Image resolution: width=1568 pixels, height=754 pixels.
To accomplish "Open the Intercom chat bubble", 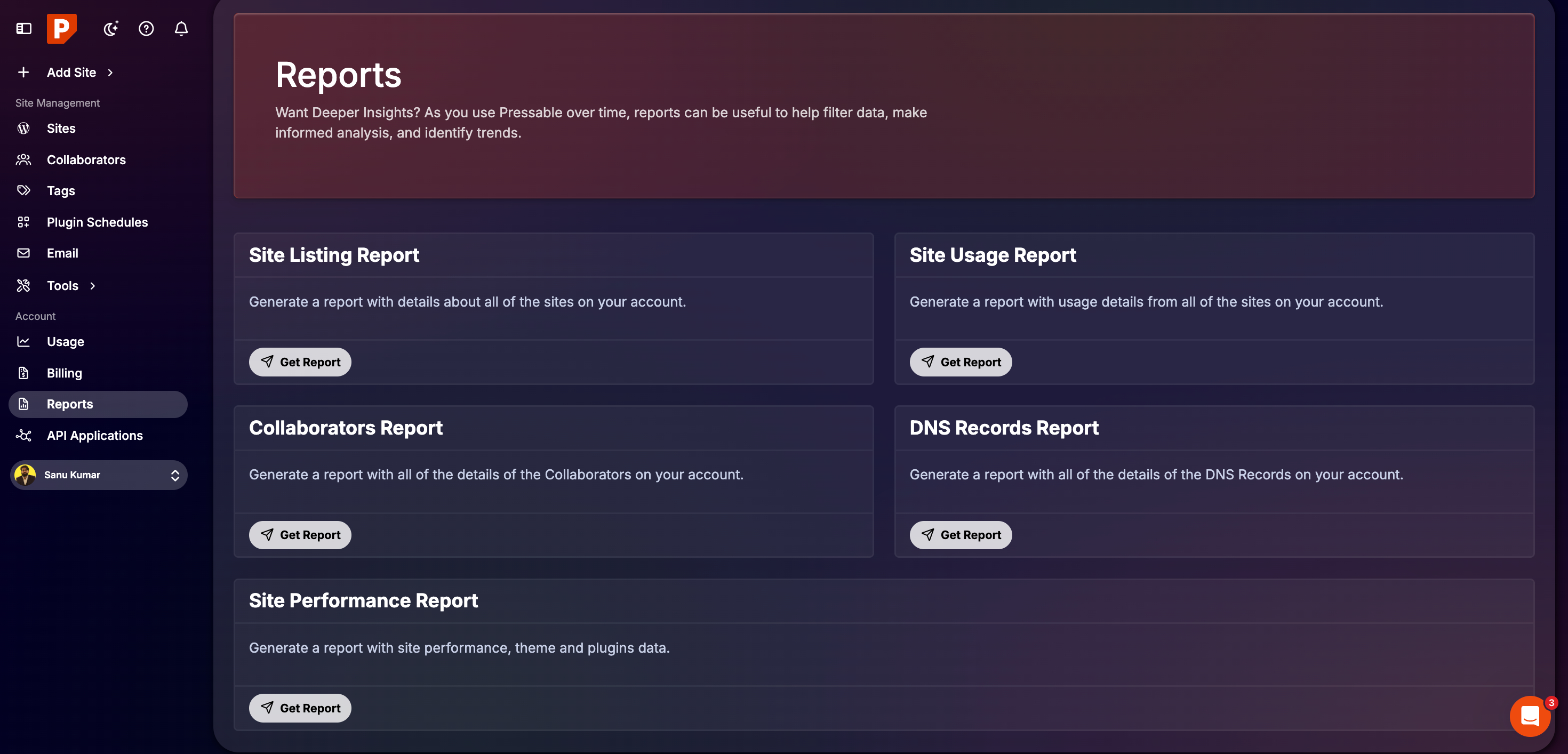I will [x=1530, y=716].
